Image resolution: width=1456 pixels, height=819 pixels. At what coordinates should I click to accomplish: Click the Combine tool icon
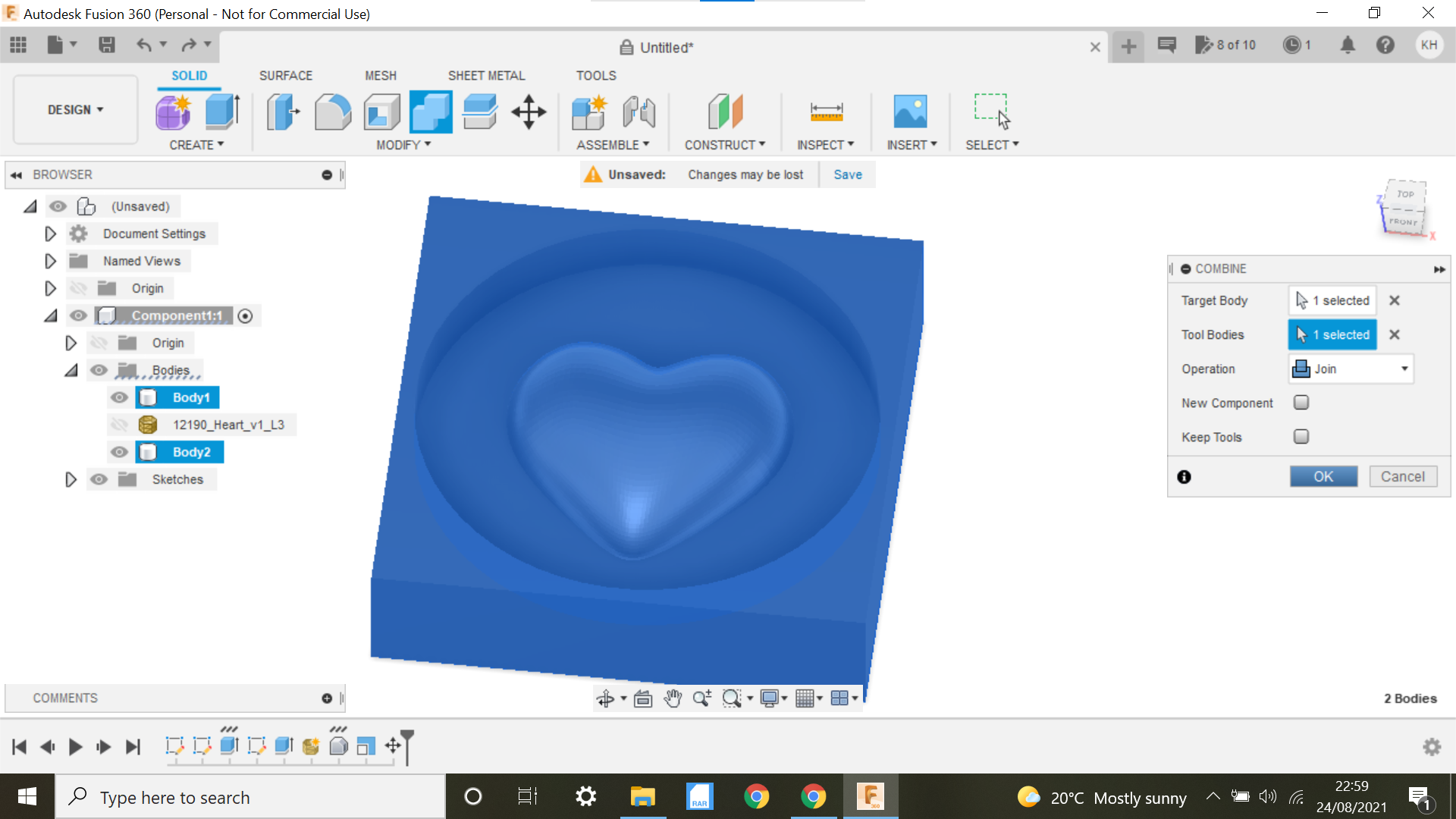click(x=430, y=111)
